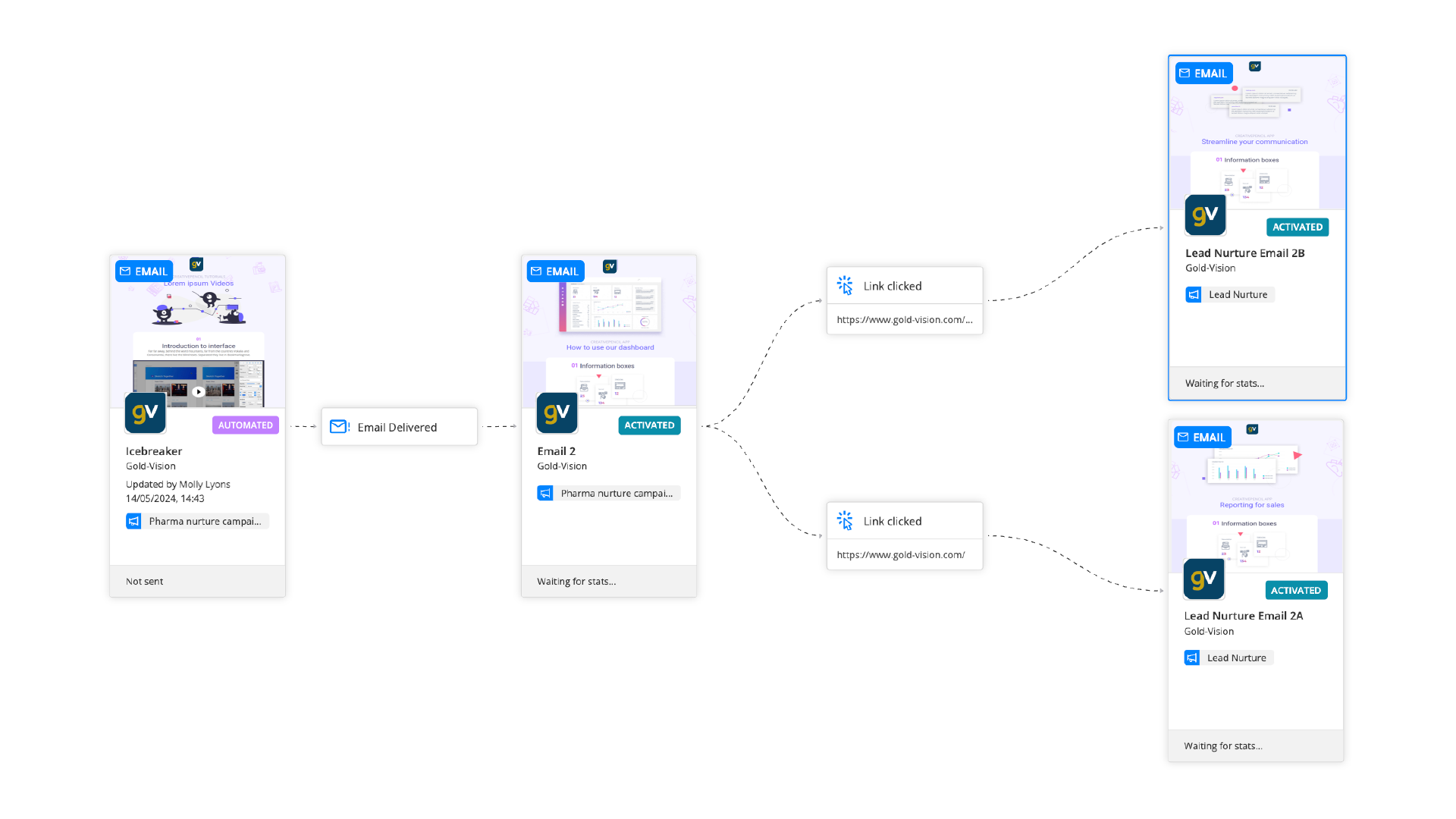Click the Email 2 title
The width and height of the screenshot is (1456, 819).
(557, 451)
